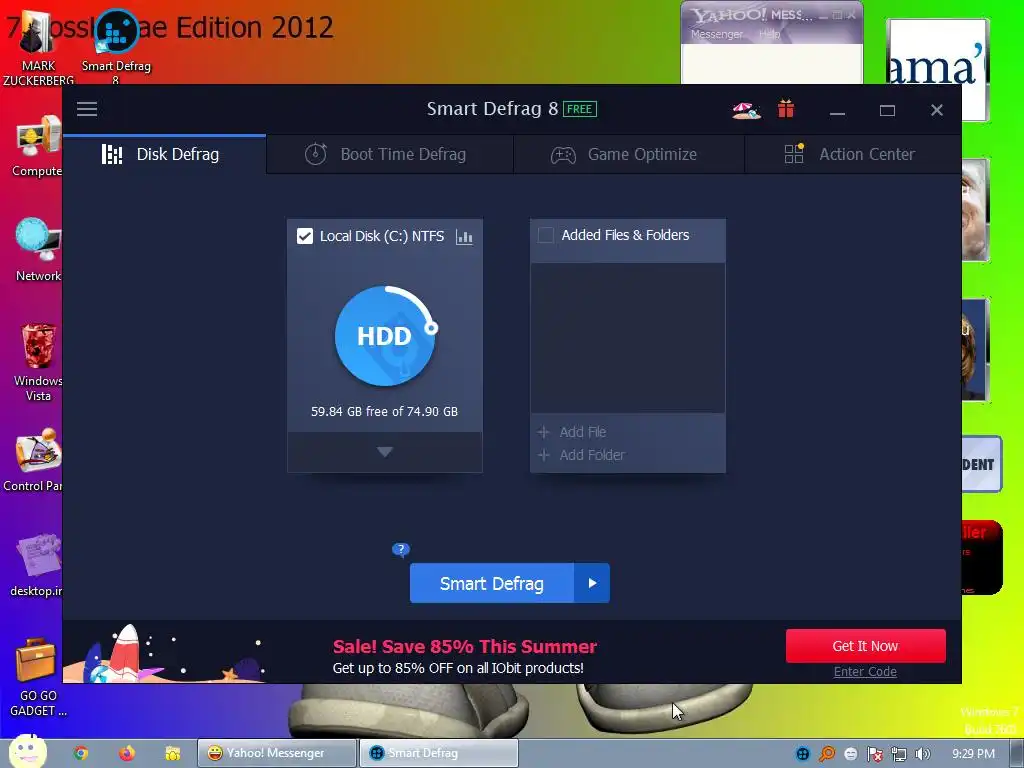Click the network tray icon
The width and height of the screenshot is (1024, 768).
pos(899,754)
